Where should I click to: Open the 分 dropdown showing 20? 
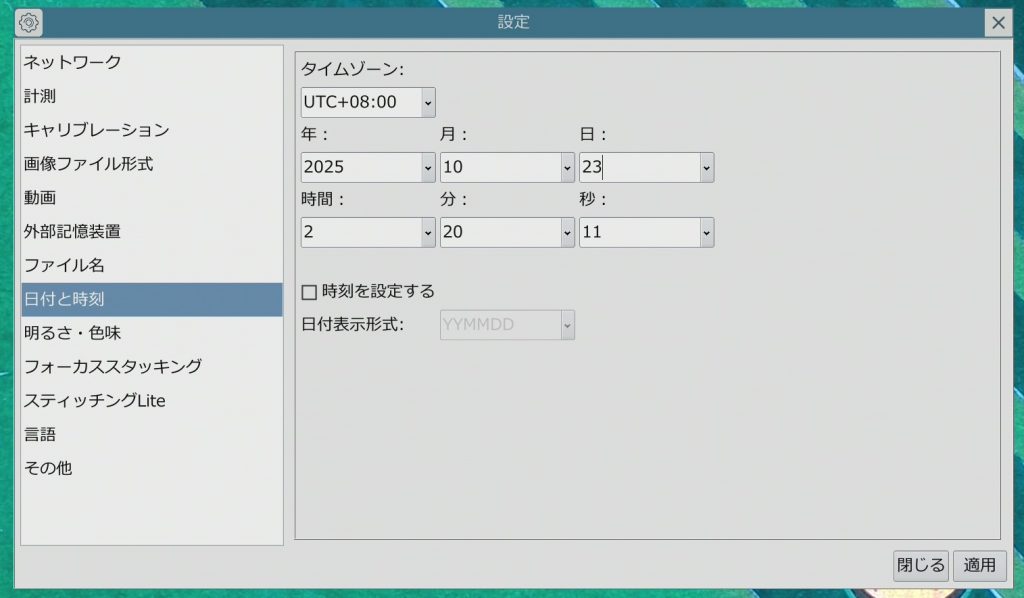click(567, 233)
